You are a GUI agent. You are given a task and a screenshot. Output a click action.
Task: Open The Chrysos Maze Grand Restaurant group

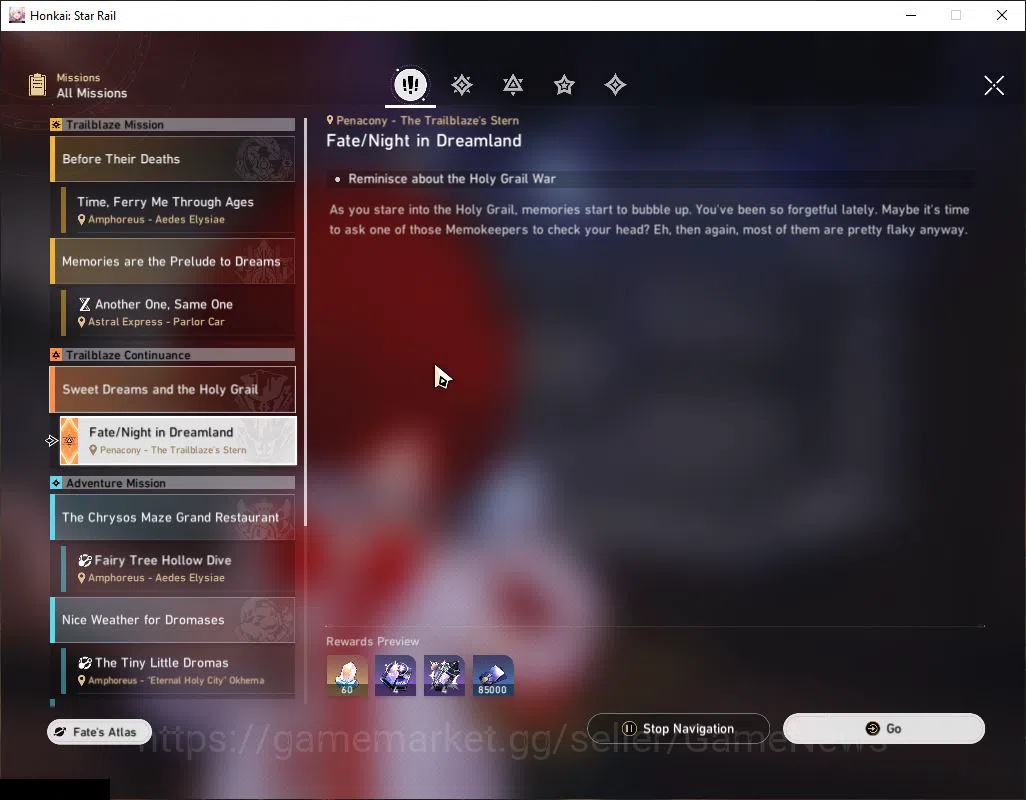coord(173,517)
